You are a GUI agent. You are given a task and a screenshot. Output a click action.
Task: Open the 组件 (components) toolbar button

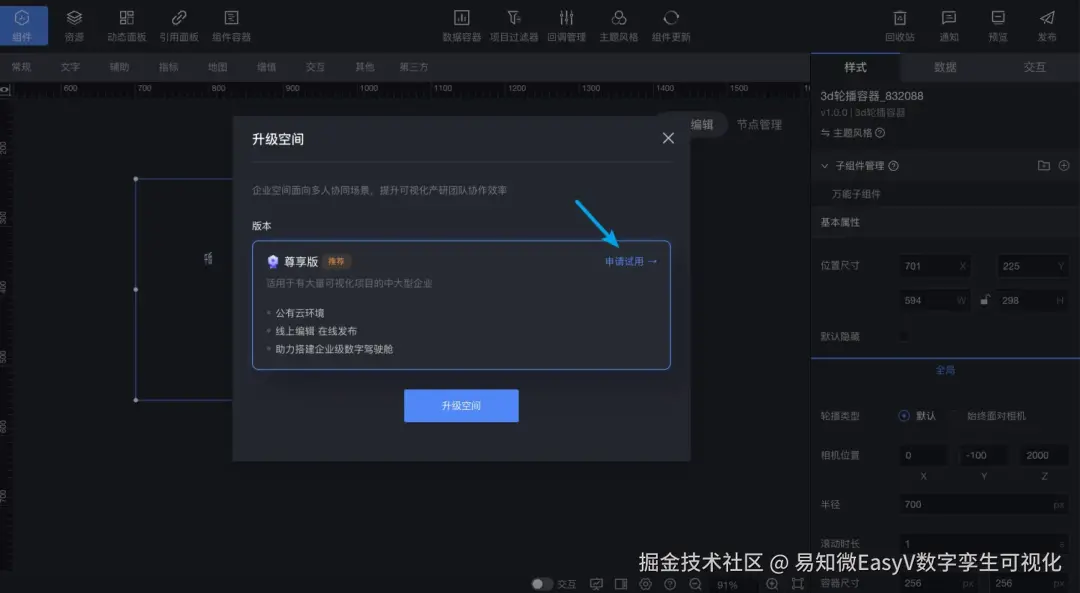coord(23,25)
